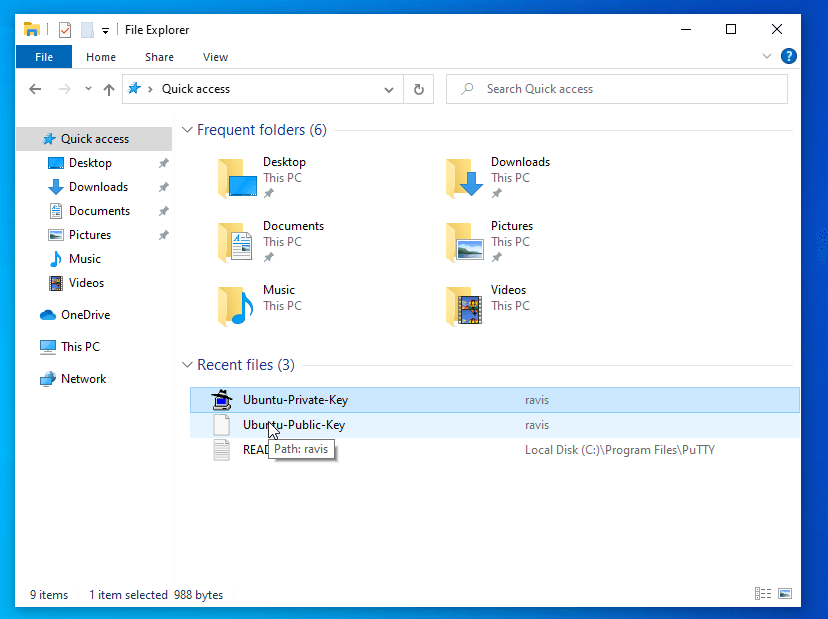Viewport: 828px width, 619px height.
Task: Refresh the Quick access view
Action: click(419, 89)
